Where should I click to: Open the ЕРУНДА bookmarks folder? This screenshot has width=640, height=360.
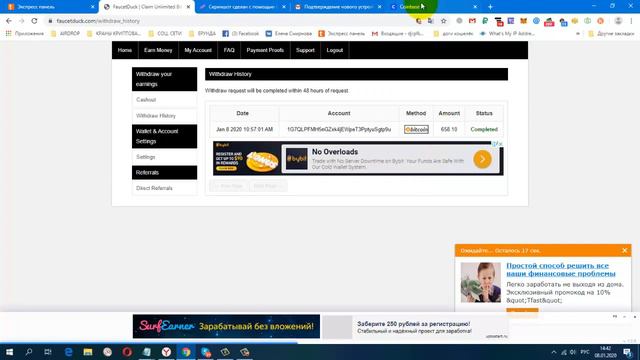(x=202, y=34)
